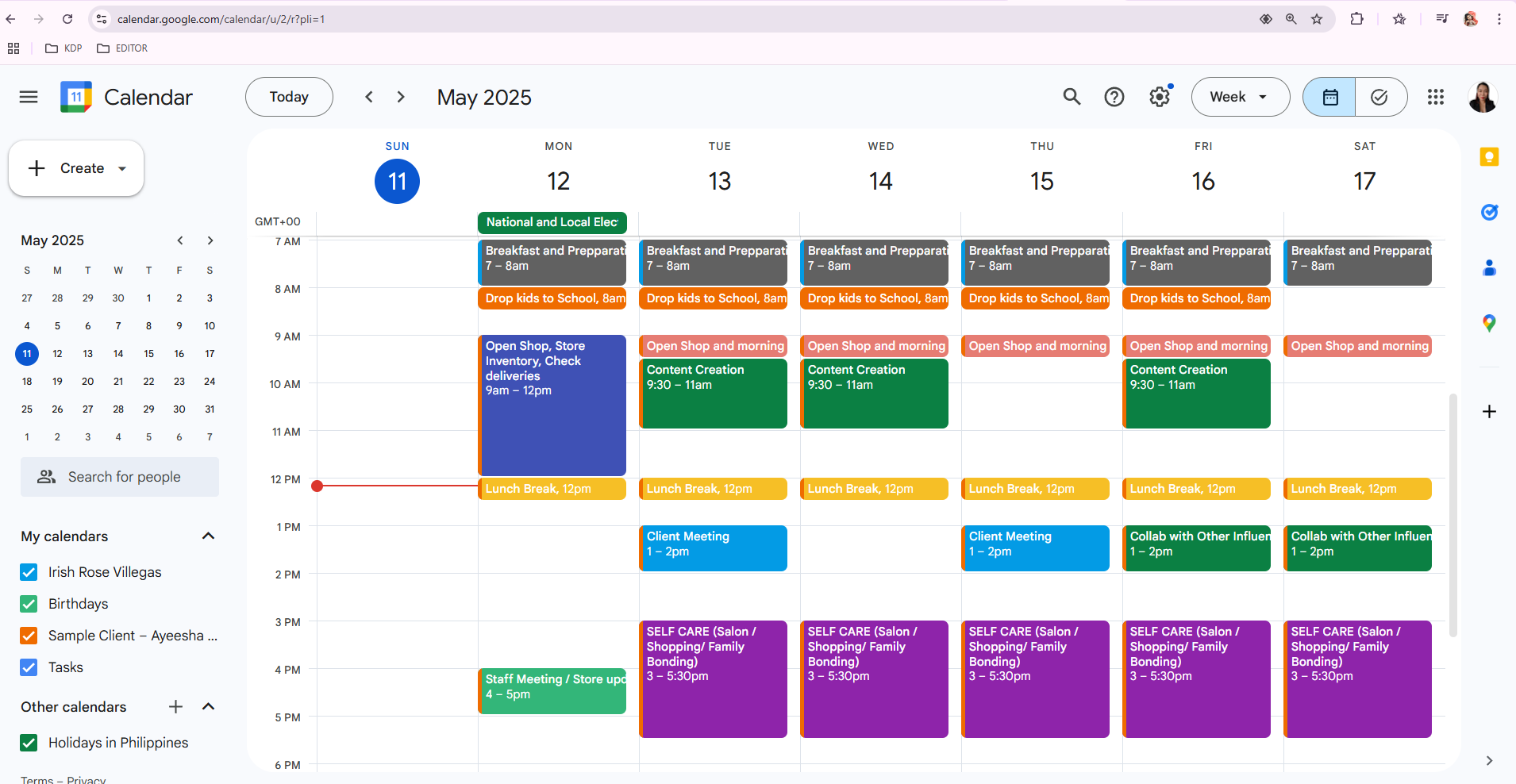Screen dimensions: 1516x784
Task: Open the Settings gear menu
Action: (1160, 97)
